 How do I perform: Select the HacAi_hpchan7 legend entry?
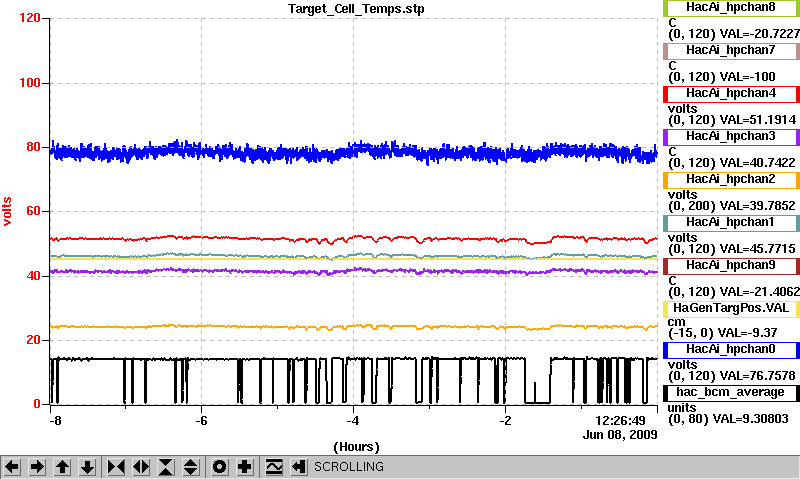pyautogui.click(x=731, y=51)
